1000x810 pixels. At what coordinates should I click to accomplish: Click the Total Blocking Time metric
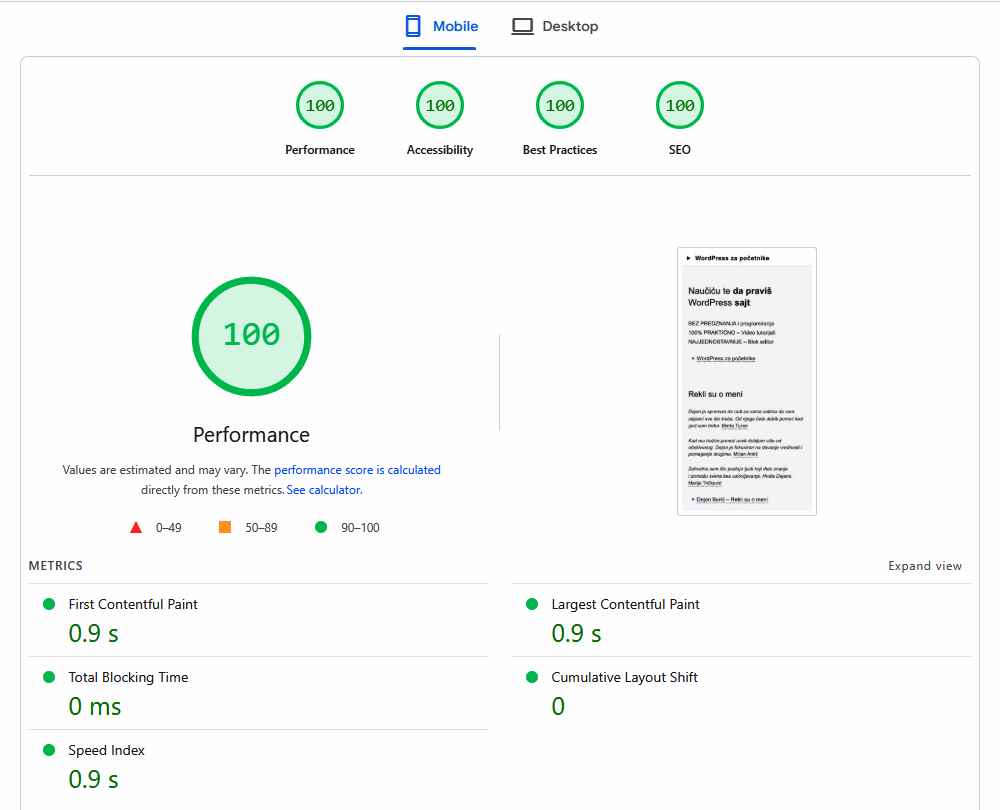click(x=128, y=678)
